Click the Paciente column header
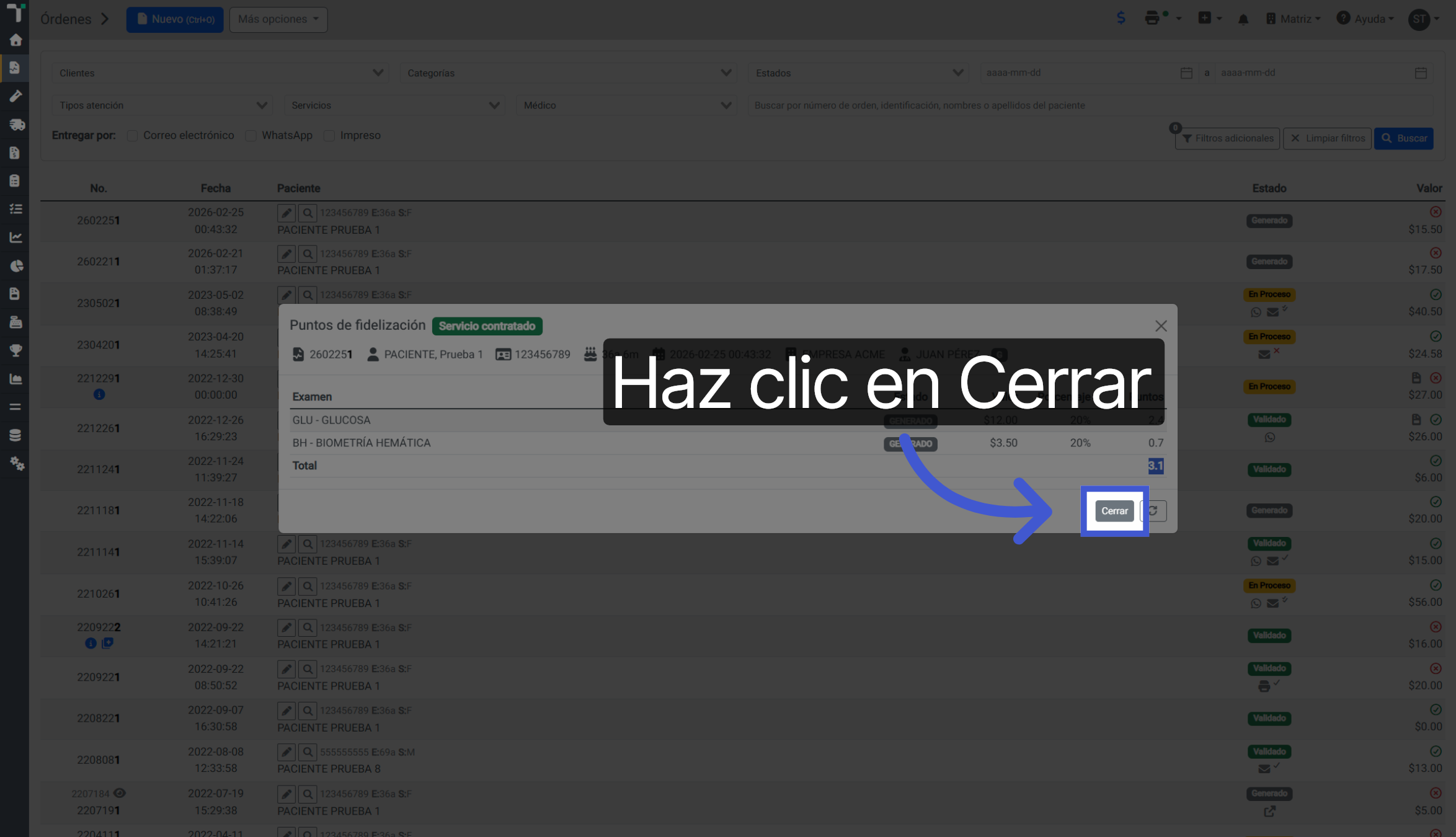The width and height of the screenshot is (1456, 837). click(x=299, y=188)
